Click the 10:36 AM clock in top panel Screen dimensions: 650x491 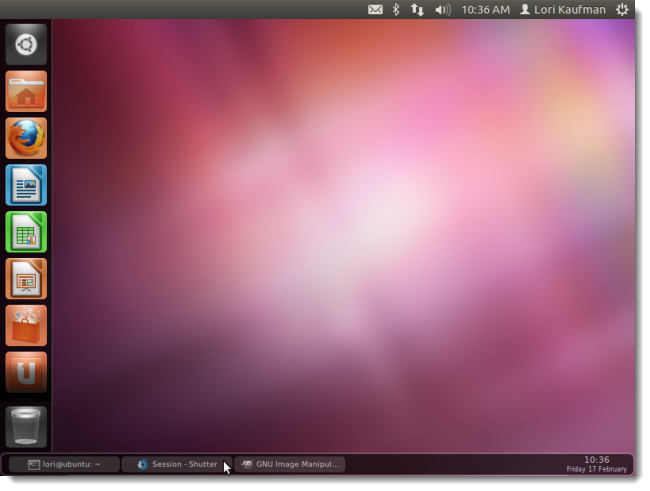[485, 10]
